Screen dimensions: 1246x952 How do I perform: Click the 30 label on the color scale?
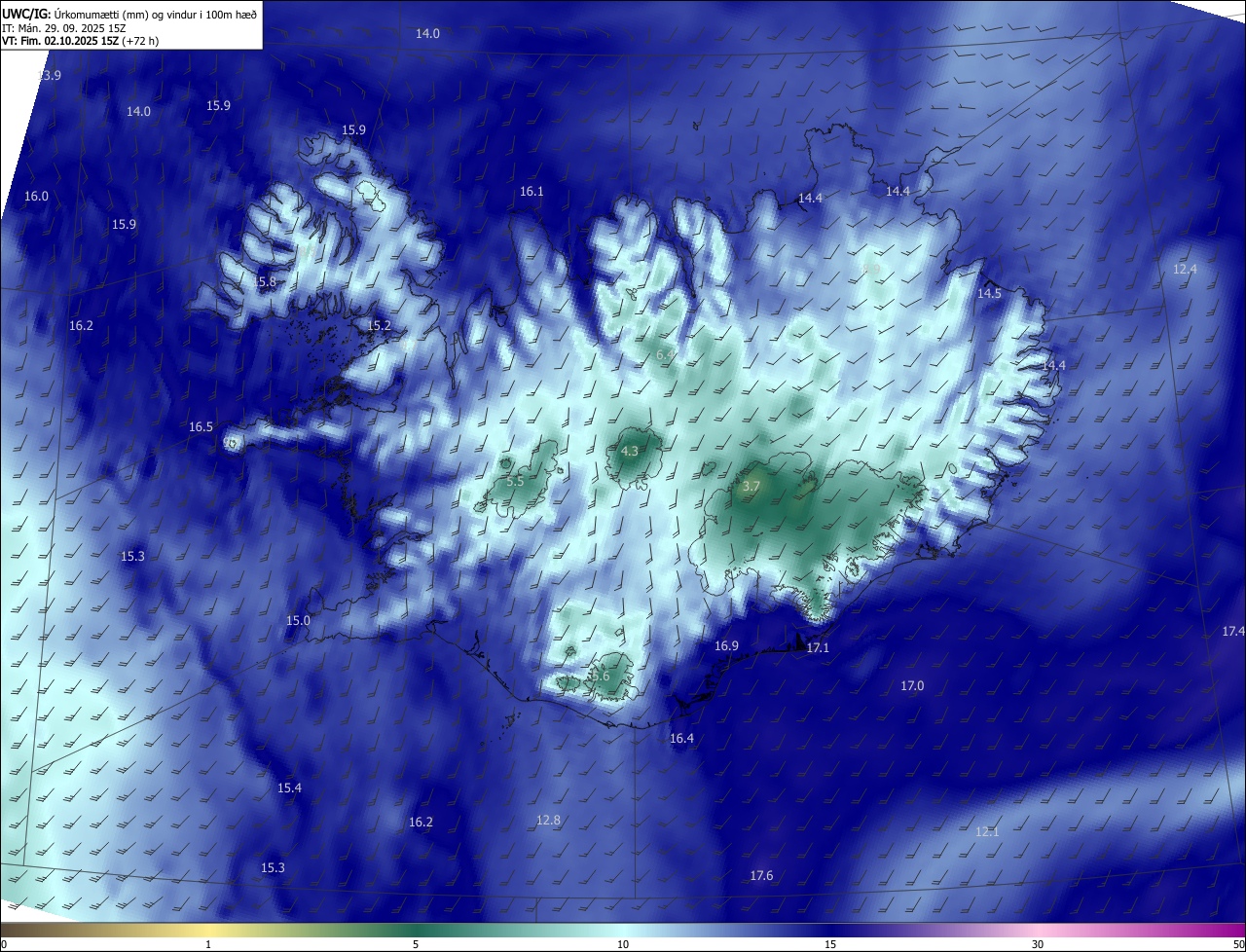1038,944
